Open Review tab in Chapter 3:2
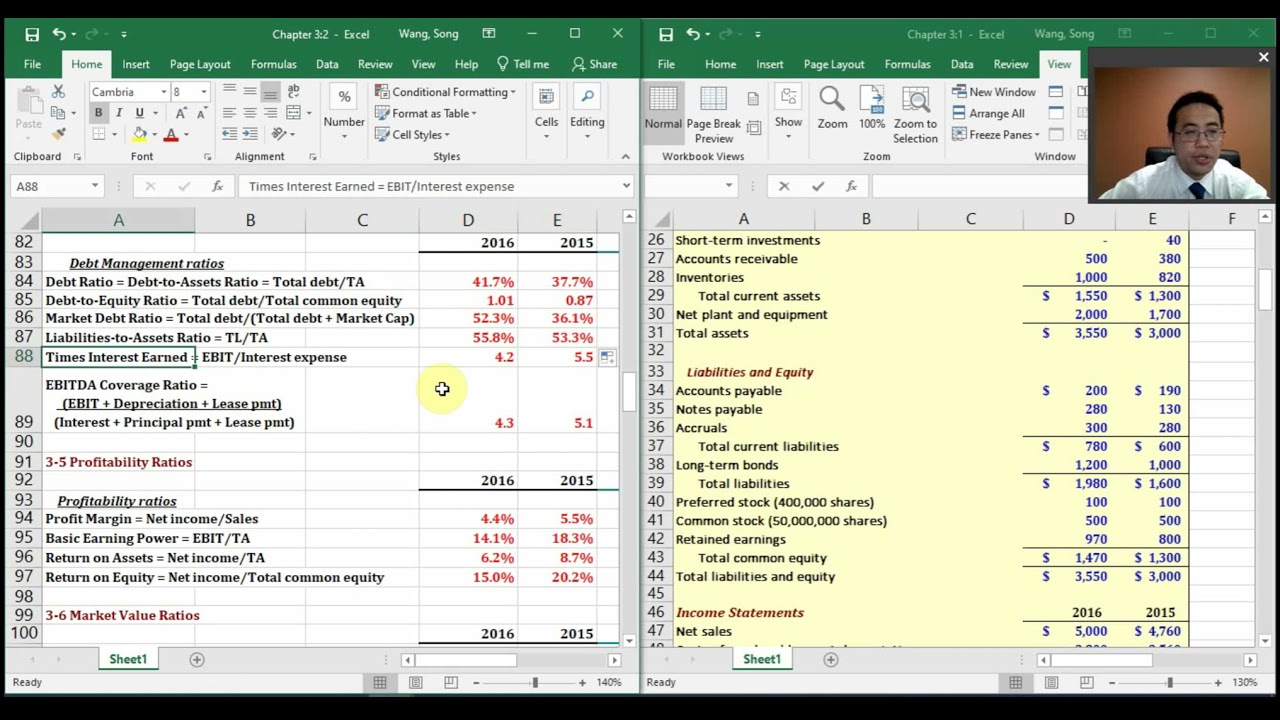 click(x=375, y=64)
